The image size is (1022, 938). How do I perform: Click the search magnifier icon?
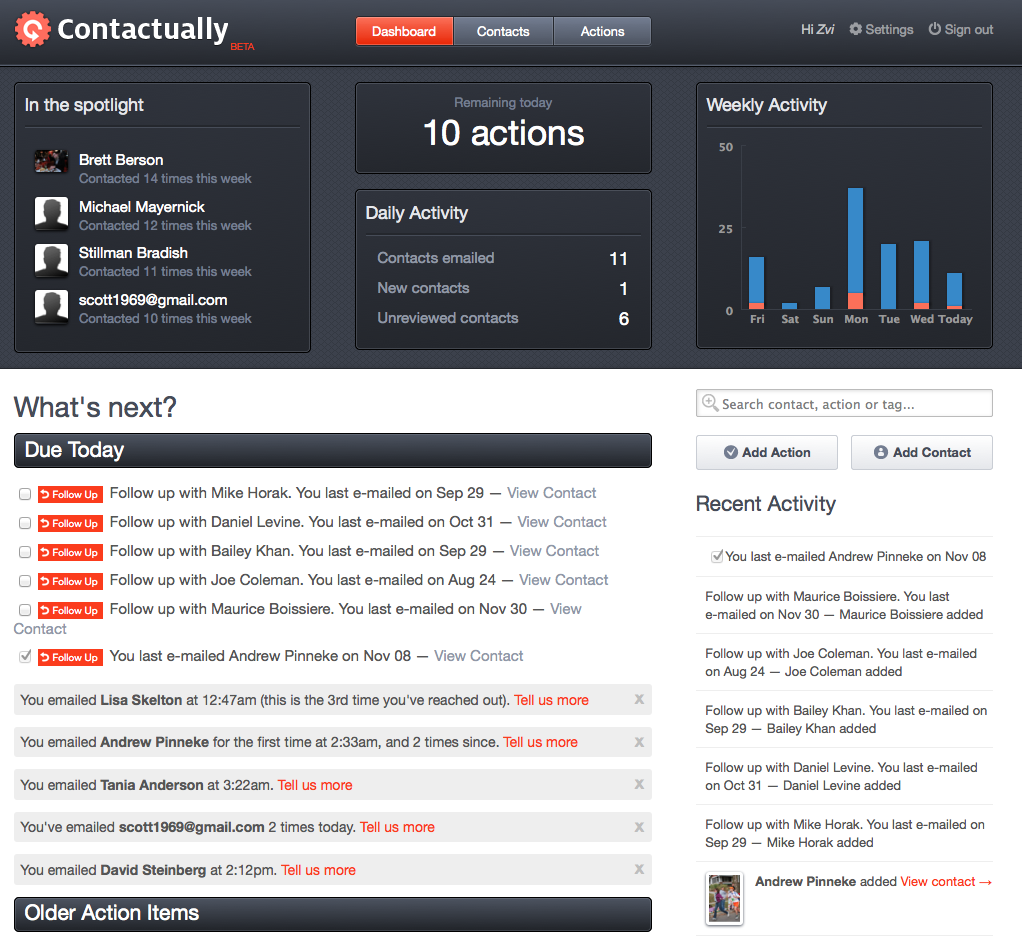tap(710, 403)
